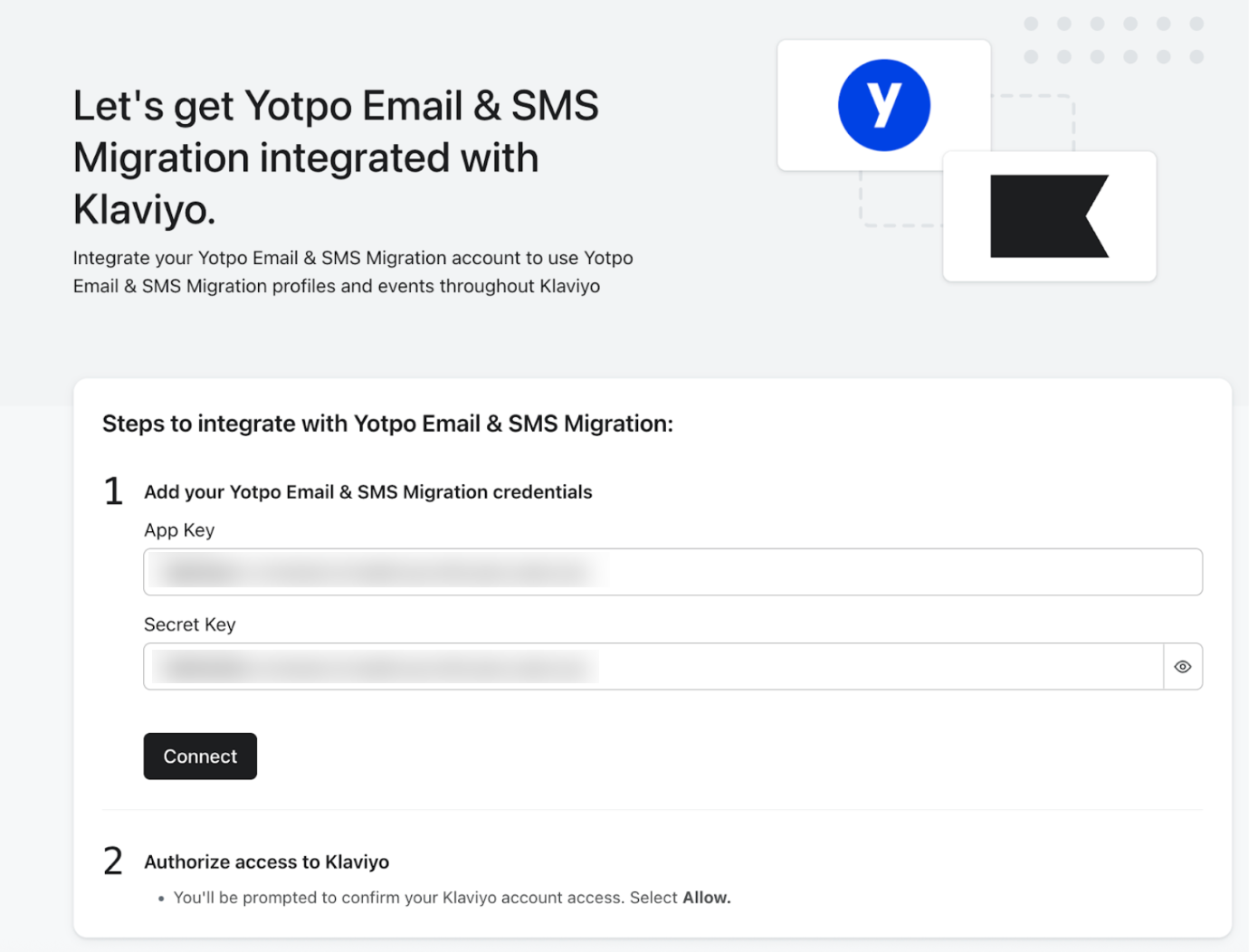Show the Secret Key with eye icon

(x=1182, y=667)
